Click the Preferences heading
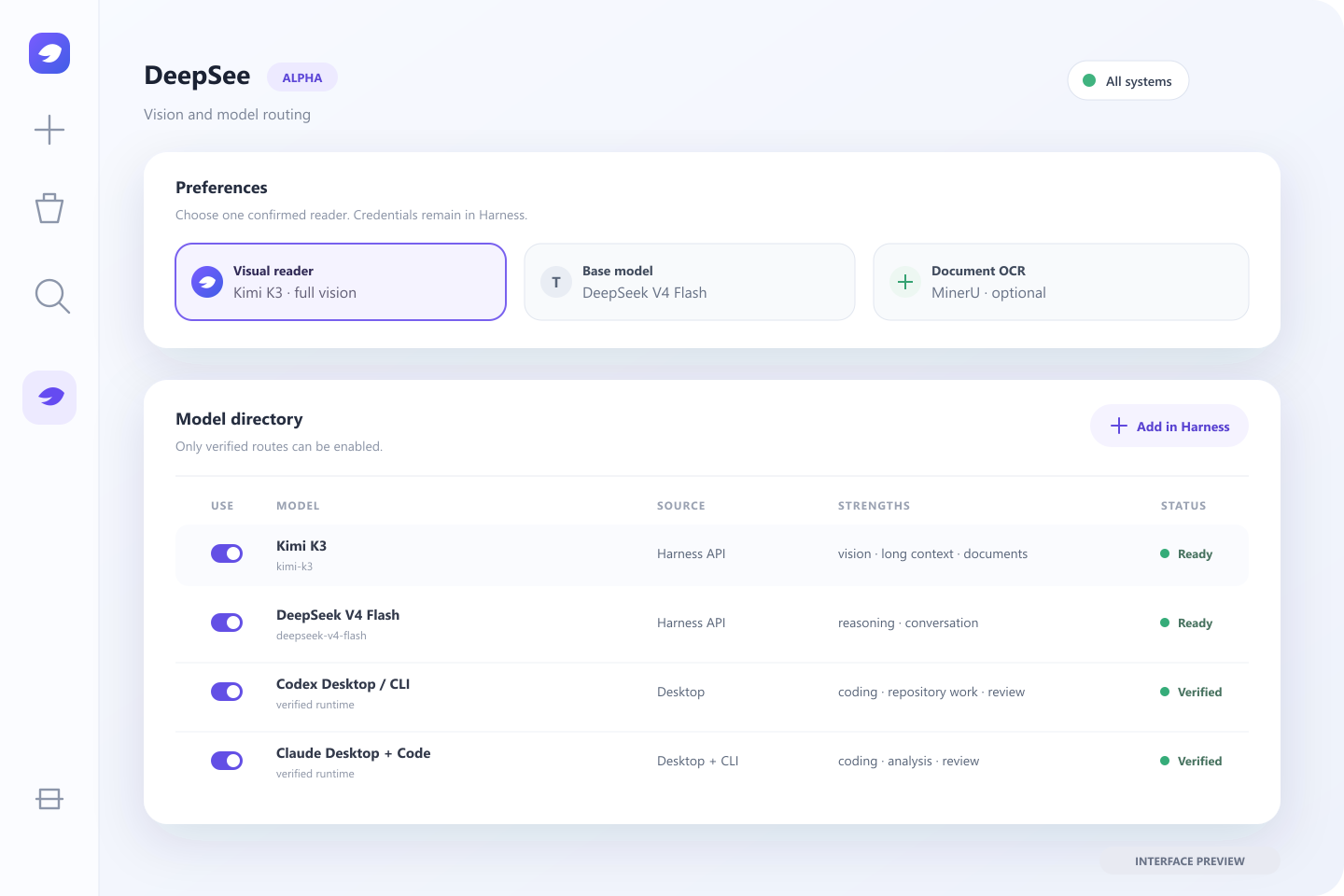The height and width of the screenshot is (896, 1344). point(221,188)
